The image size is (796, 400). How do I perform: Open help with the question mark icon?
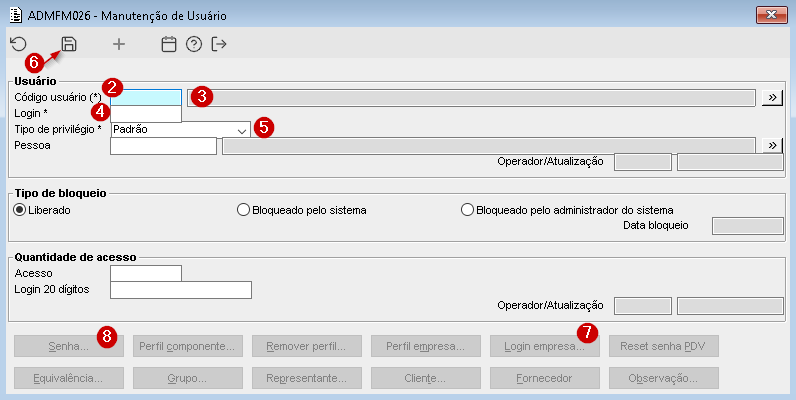tap(194, 45)
